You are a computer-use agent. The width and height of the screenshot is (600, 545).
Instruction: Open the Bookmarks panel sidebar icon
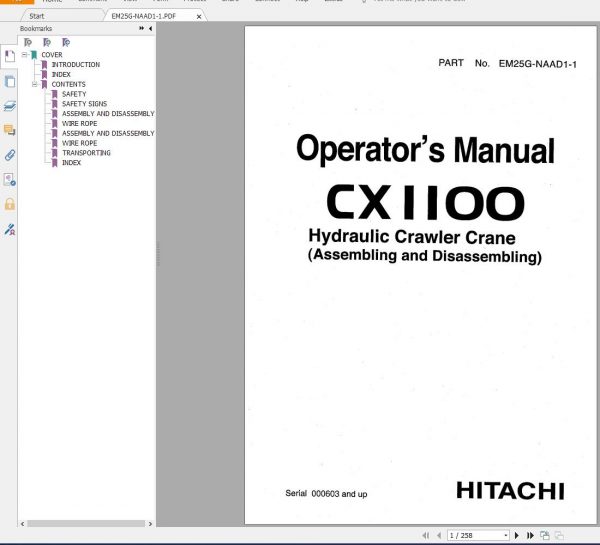click(10, 56)
